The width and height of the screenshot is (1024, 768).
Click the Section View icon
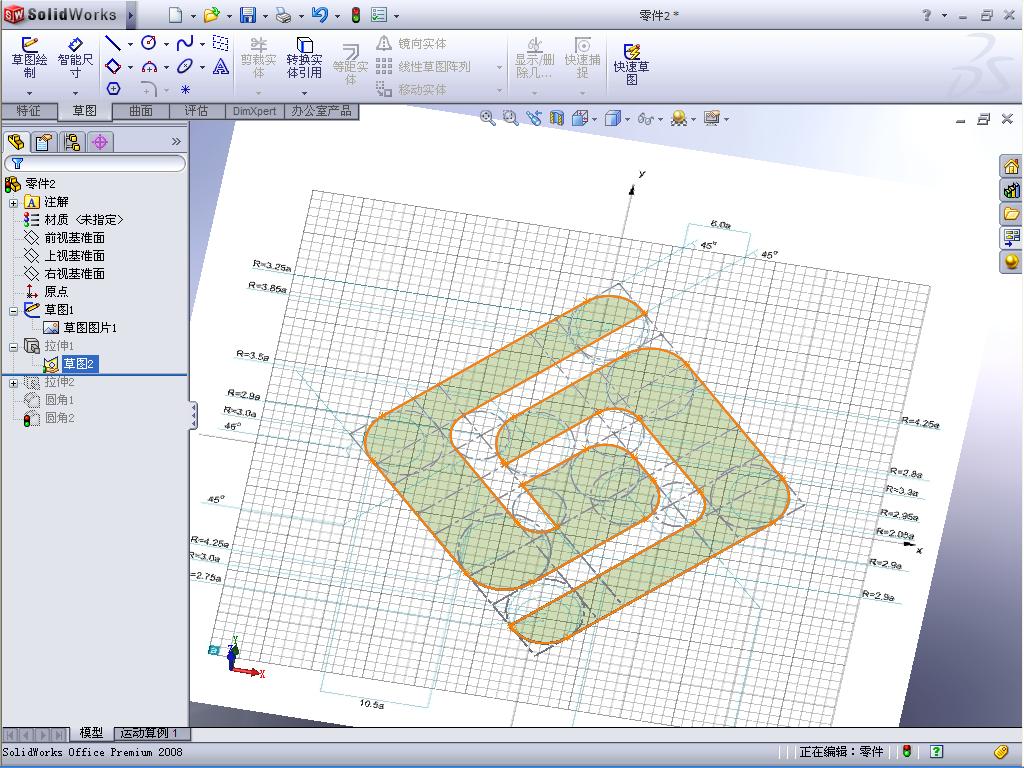tap(556, 118)
